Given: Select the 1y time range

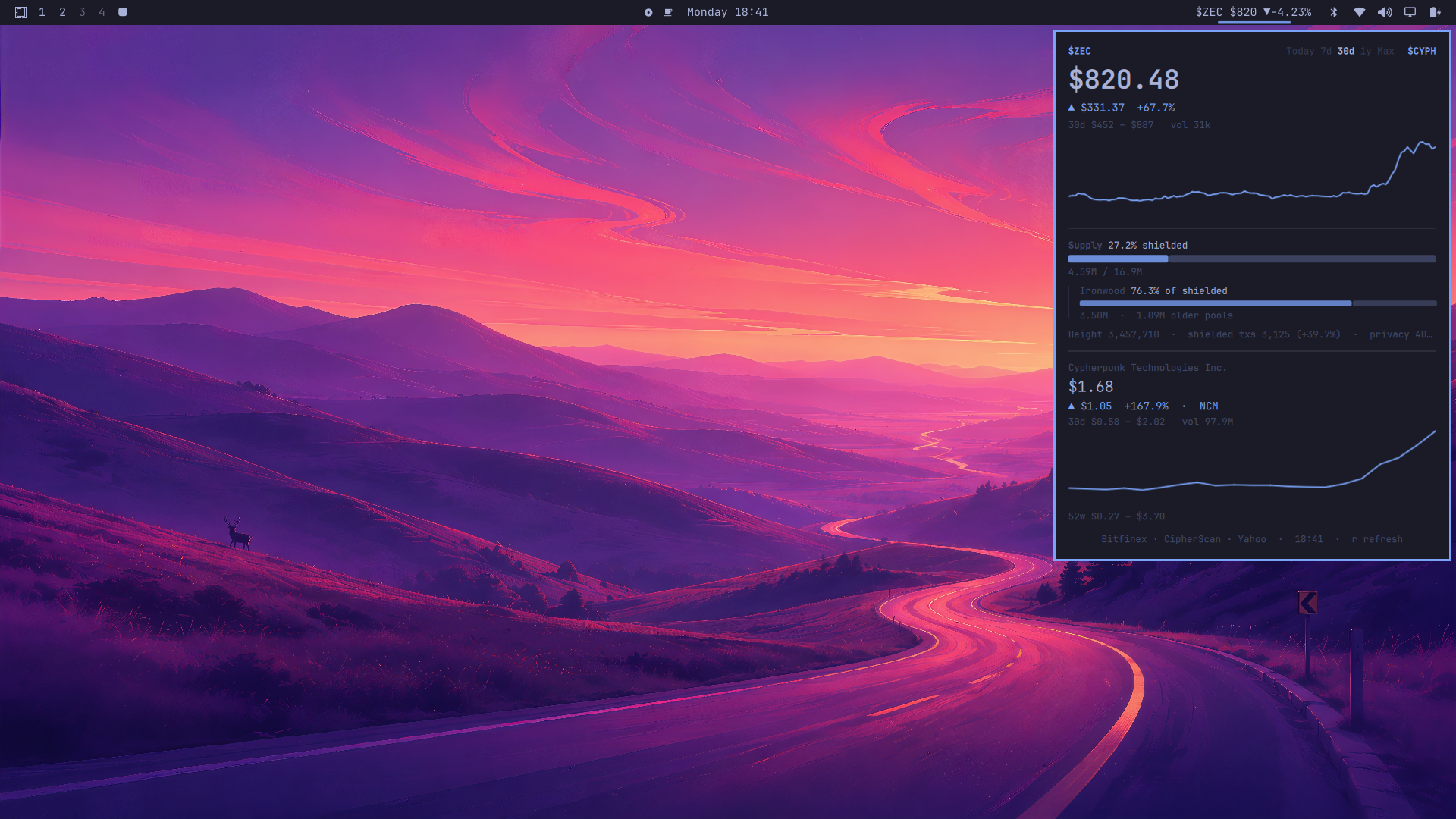Looking at the screenshot, I should coord(1366,51).
